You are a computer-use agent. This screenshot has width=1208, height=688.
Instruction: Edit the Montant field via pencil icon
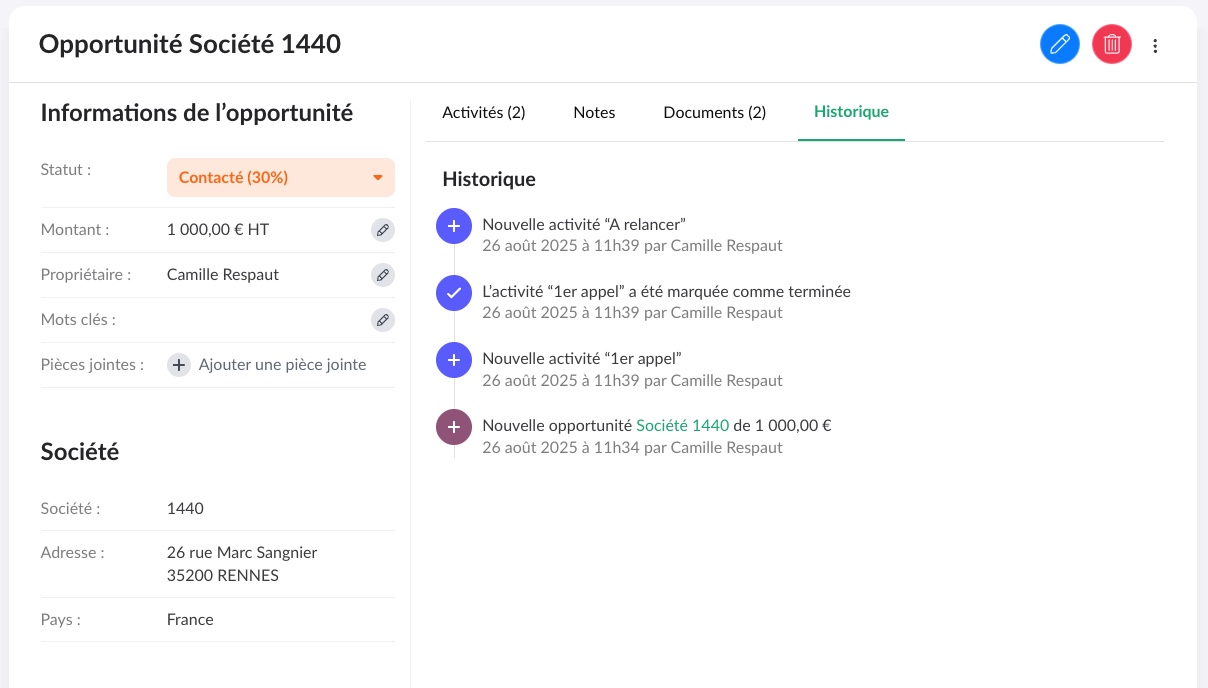[382, 230]
